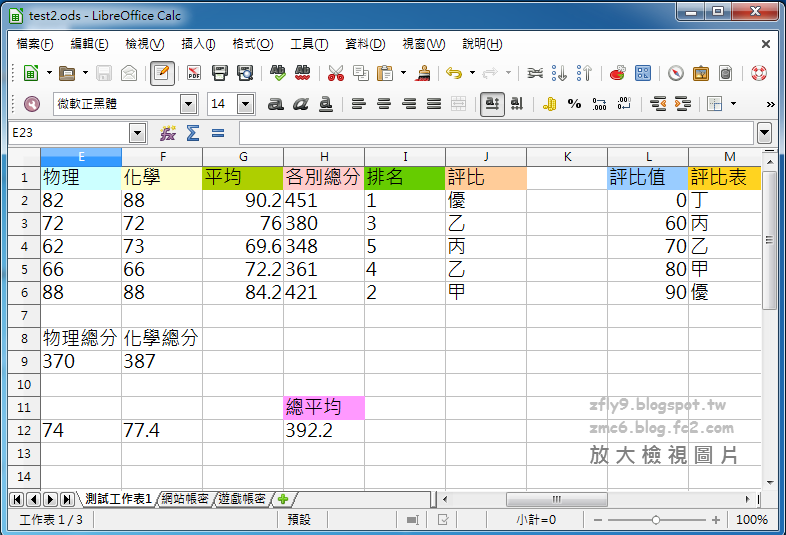Open the 插入(I) menu
786x535 pixels.
[198, 44]
